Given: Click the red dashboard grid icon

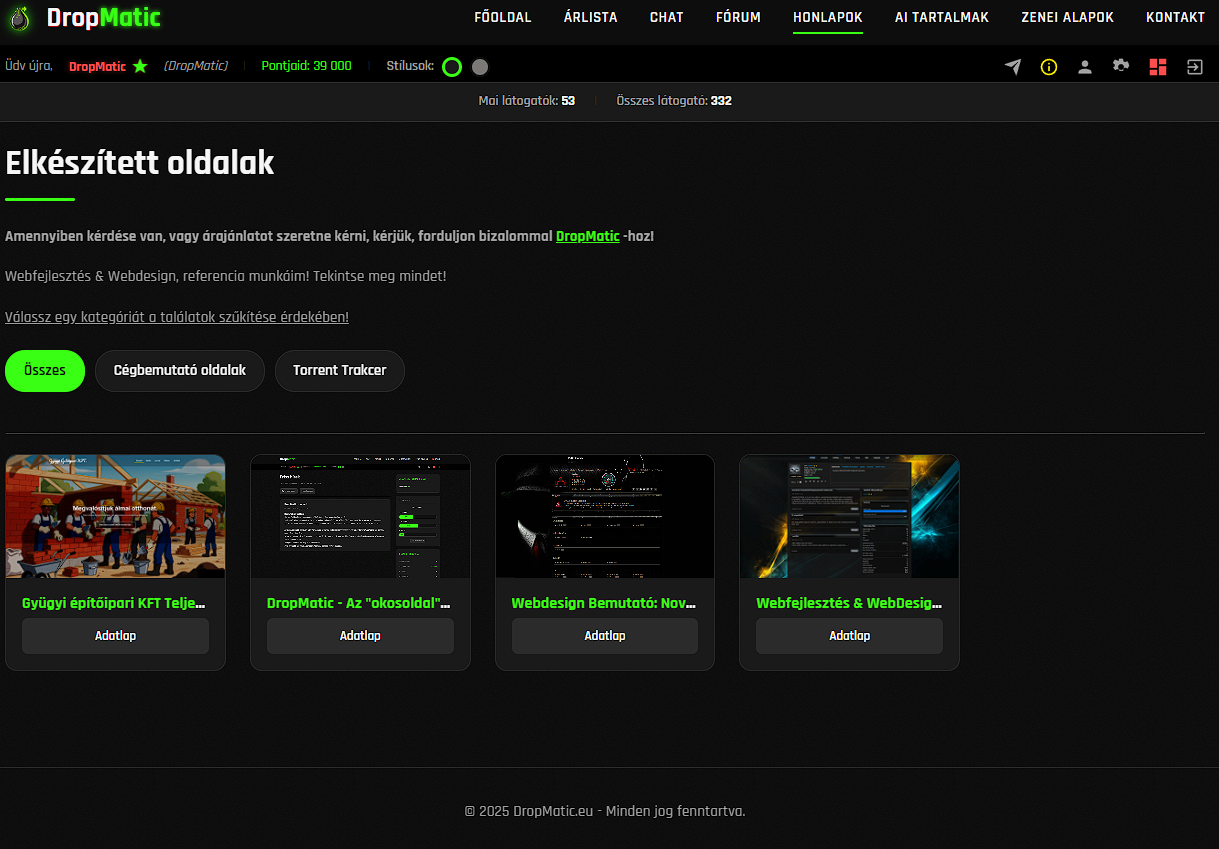Looking at the screenshot, I should (x=1158, y=67).
